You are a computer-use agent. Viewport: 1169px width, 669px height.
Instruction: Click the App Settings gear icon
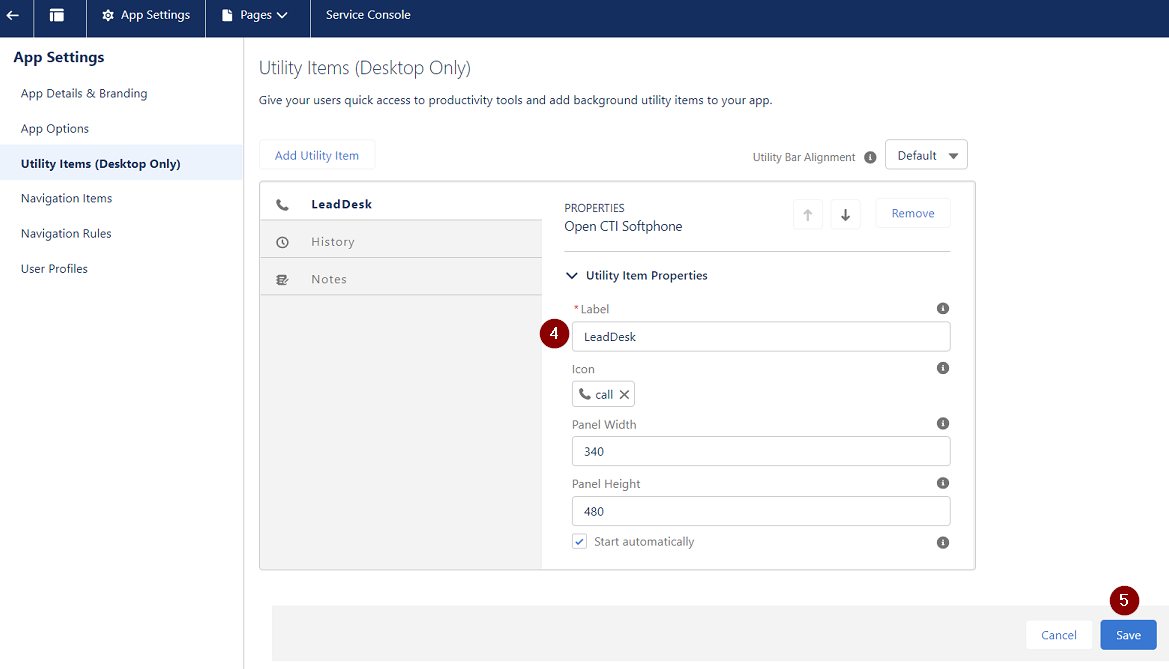tap(108, 15)
